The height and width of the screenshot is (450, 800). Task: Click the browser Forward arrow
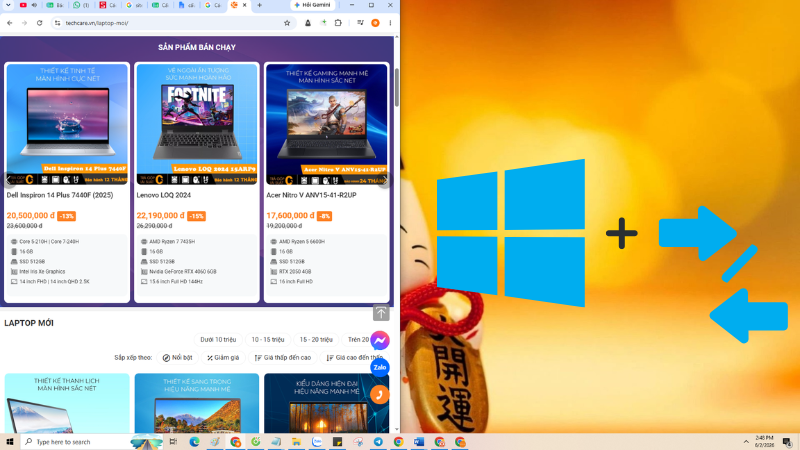pyautogui.click(x=24, y=23)
